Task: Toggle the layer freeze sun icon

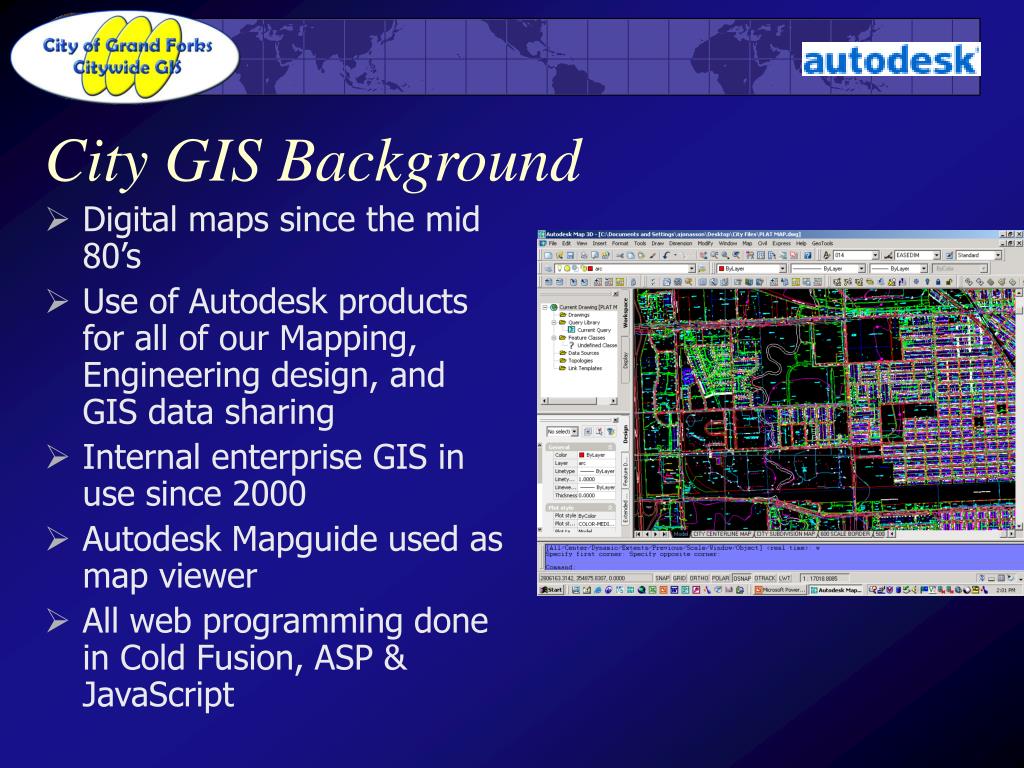Action: click(567, 268)
